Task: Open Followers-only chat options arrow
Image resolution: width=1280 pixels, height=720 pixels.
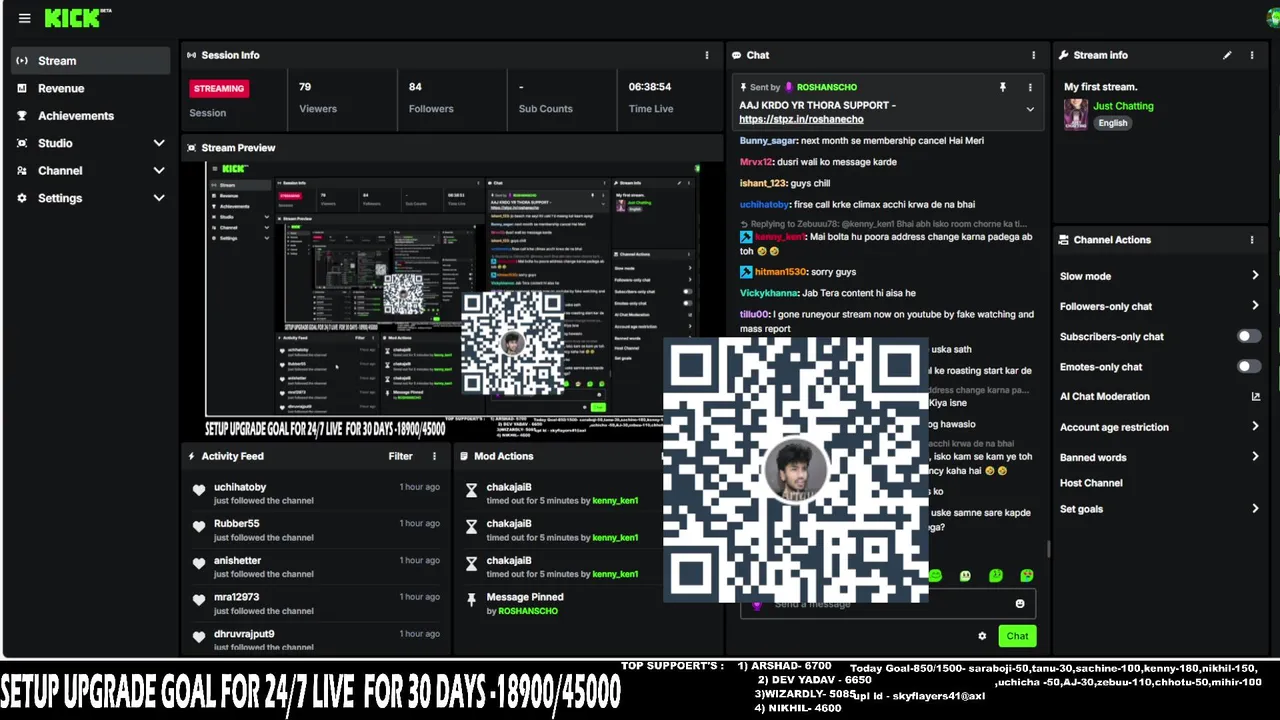Action: point(1255,306)
